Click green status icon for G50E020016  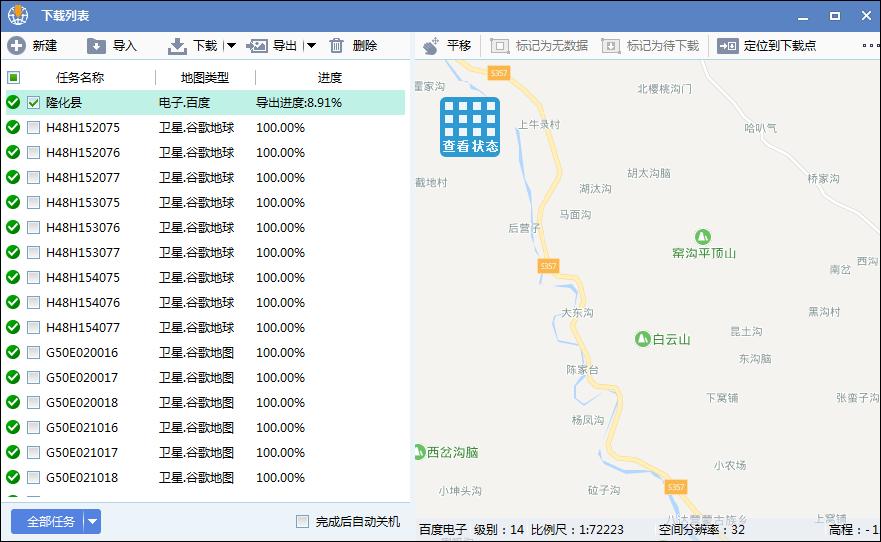click(13, 352)
